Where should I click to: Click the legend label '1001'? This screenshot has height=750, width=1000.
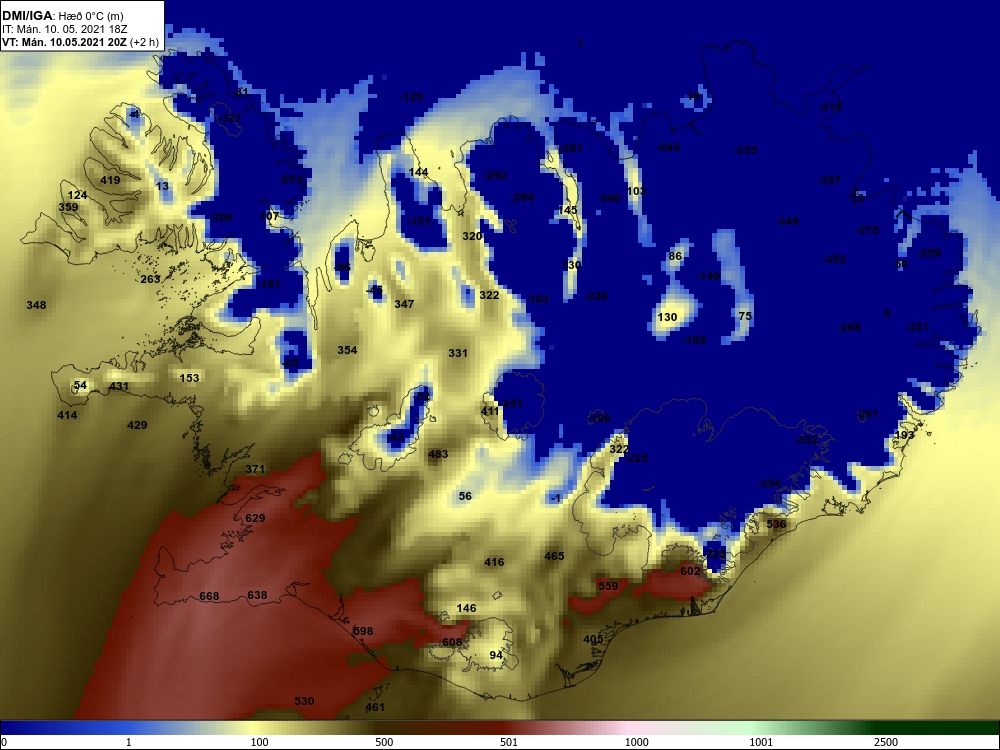point(761,742)
